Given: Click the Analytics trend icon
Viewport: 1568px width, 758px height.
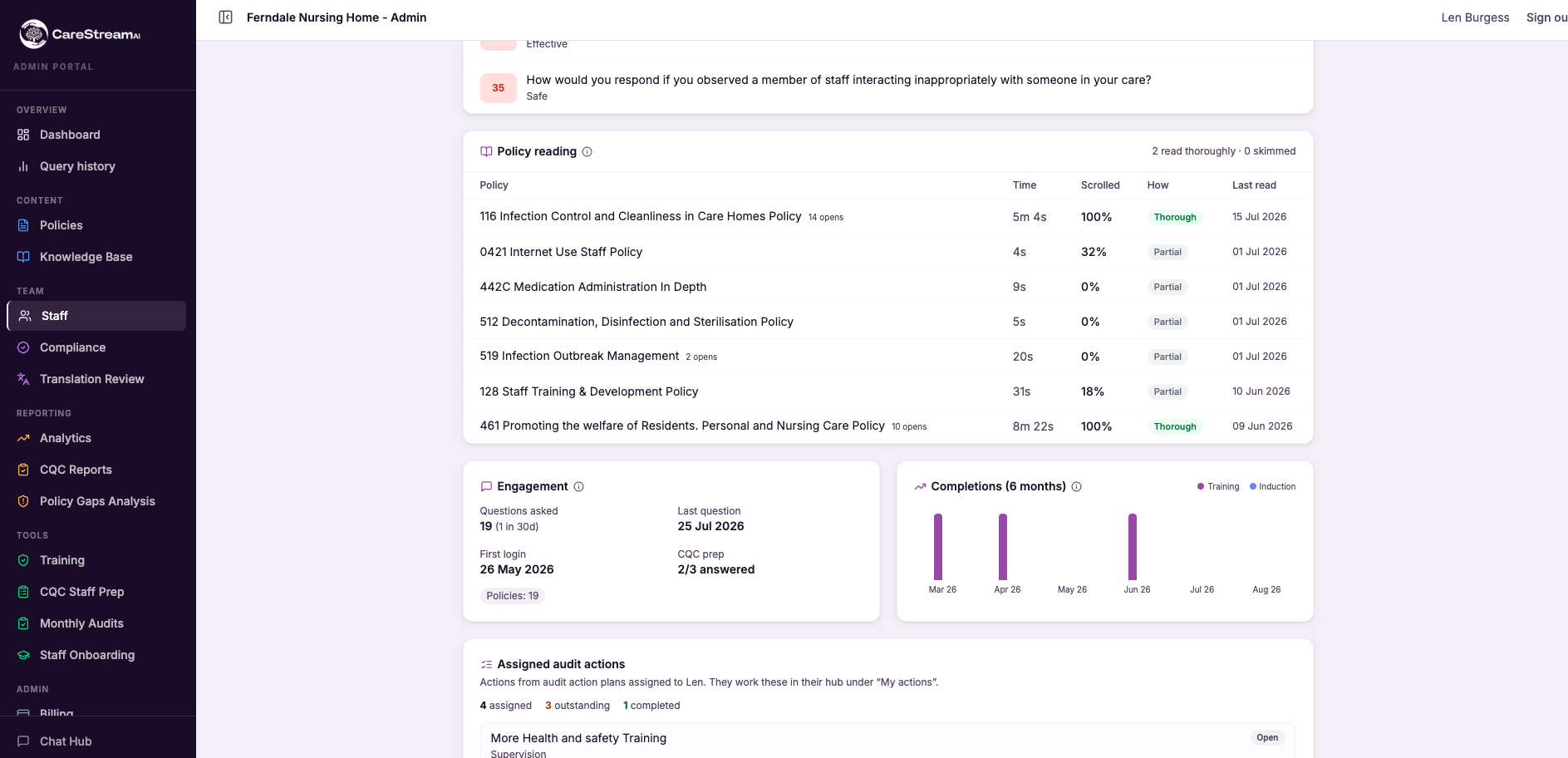Looking at the screenshot, I should click(23, 438).
